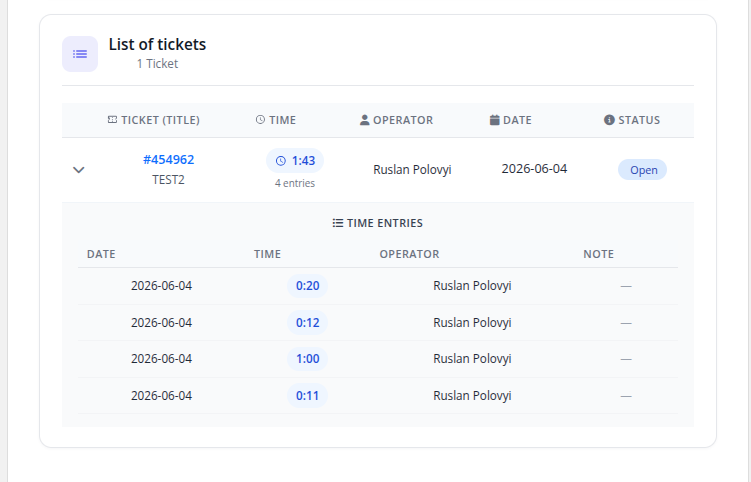The height and width of the screenshot is (482, 751).
Task: Open ticket link #454962
Action: pyautogui.click(x=169, y=160)
